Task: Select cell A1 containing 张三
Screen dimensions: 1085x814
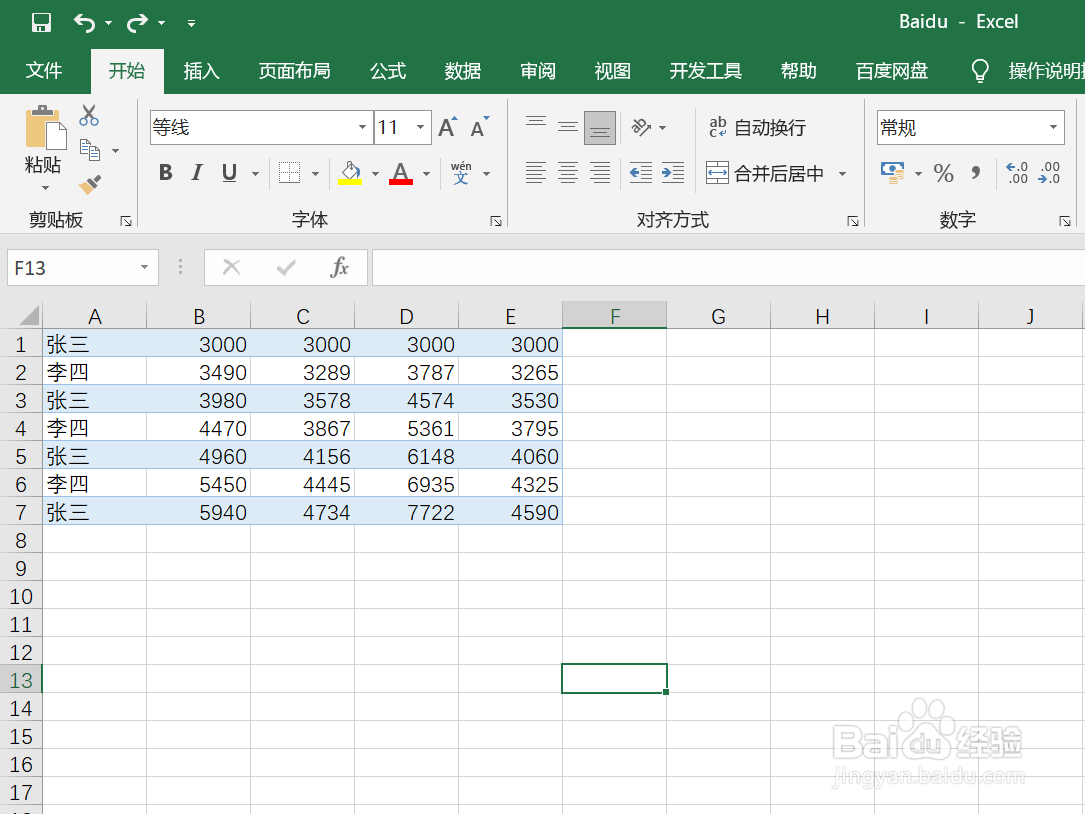Action: [x=94, y=343]
